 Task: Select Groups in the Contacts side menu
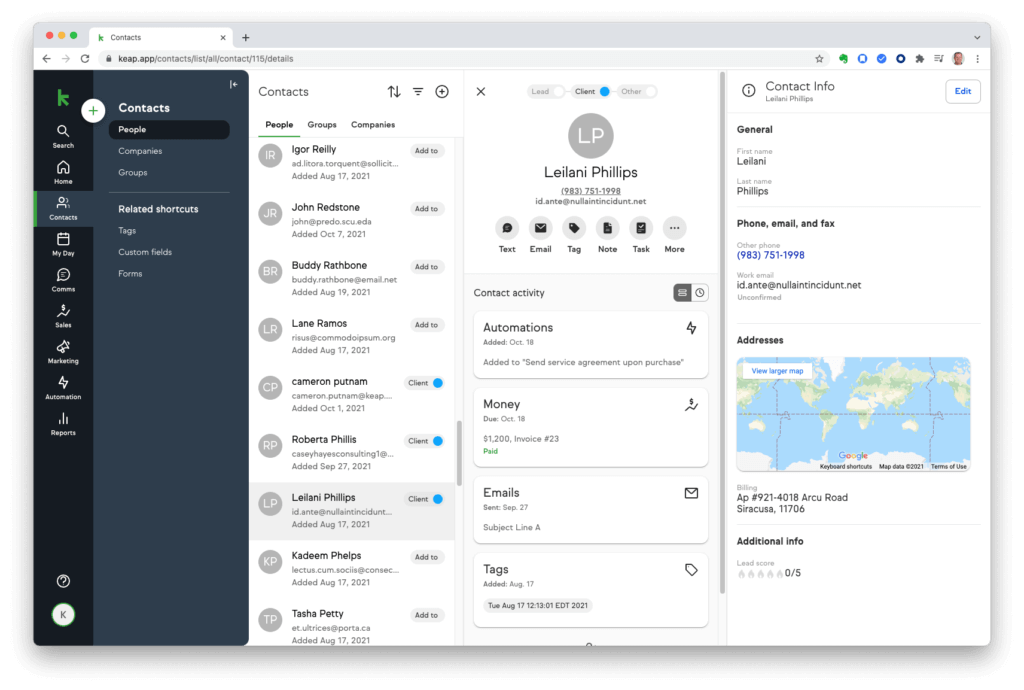click(x=133, y=172)
